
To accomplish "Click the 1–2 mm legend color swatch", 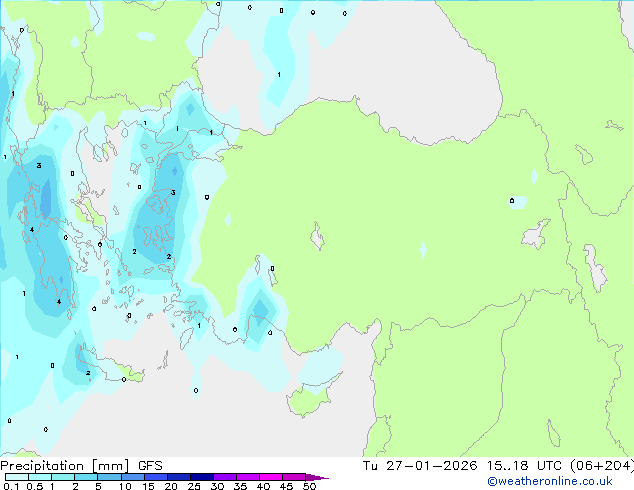I will (63, 477).
